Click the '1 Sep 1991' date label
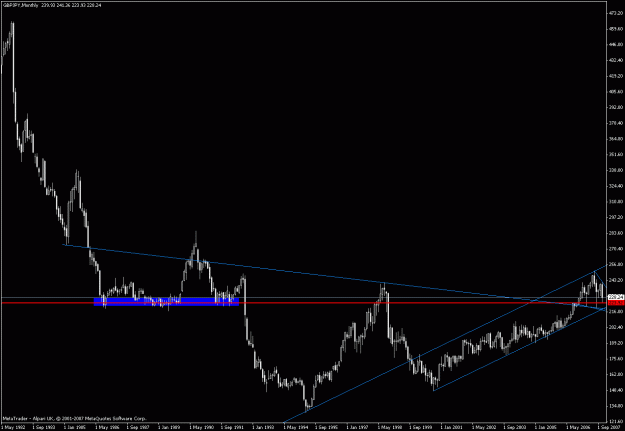Image resolution: width=625 pixels, height=431 pixels. [x=231, y=427]
